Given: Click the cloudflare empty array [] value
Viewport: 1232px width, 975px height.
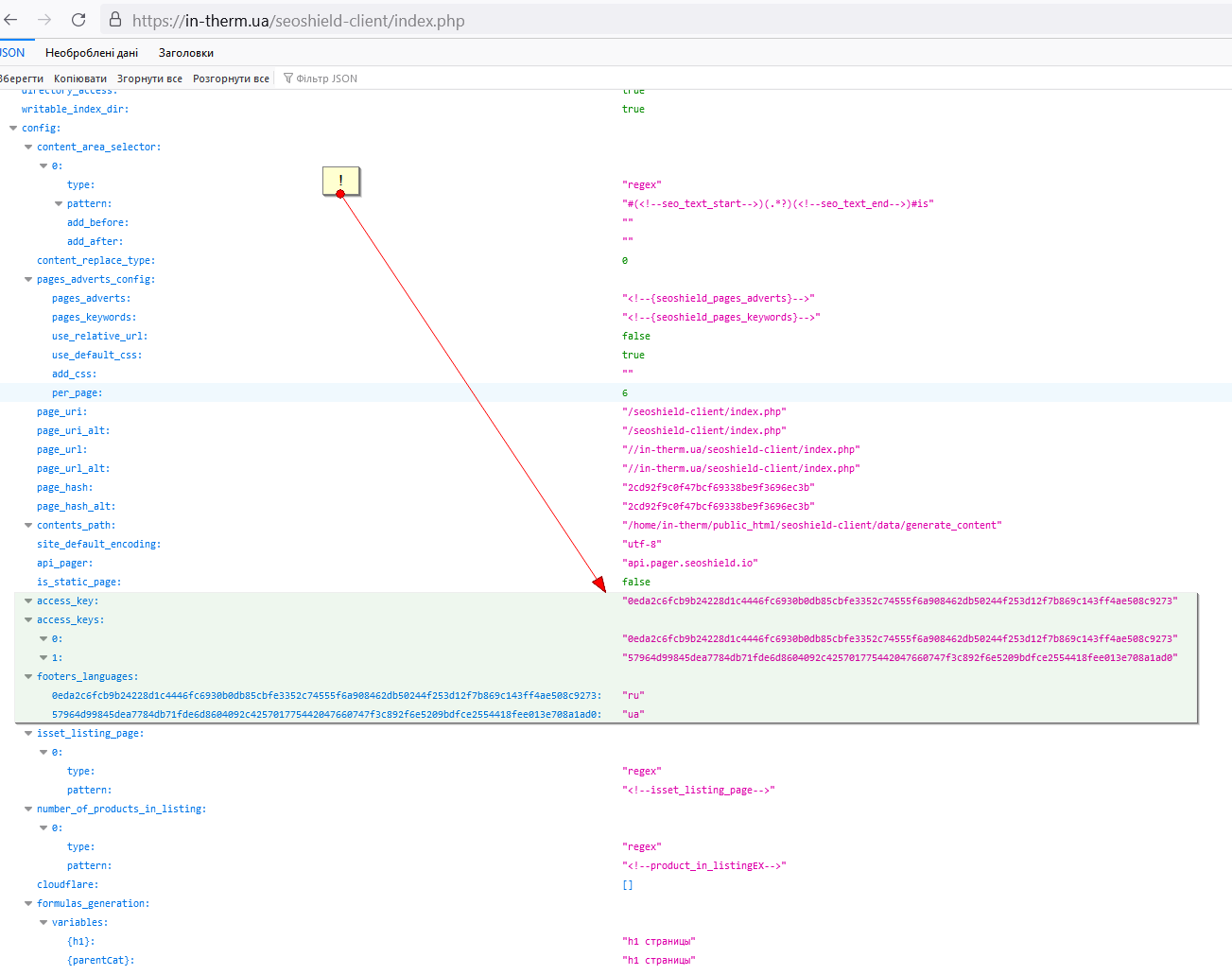Looking at the screenshot, I should click(x=628, y=885).
